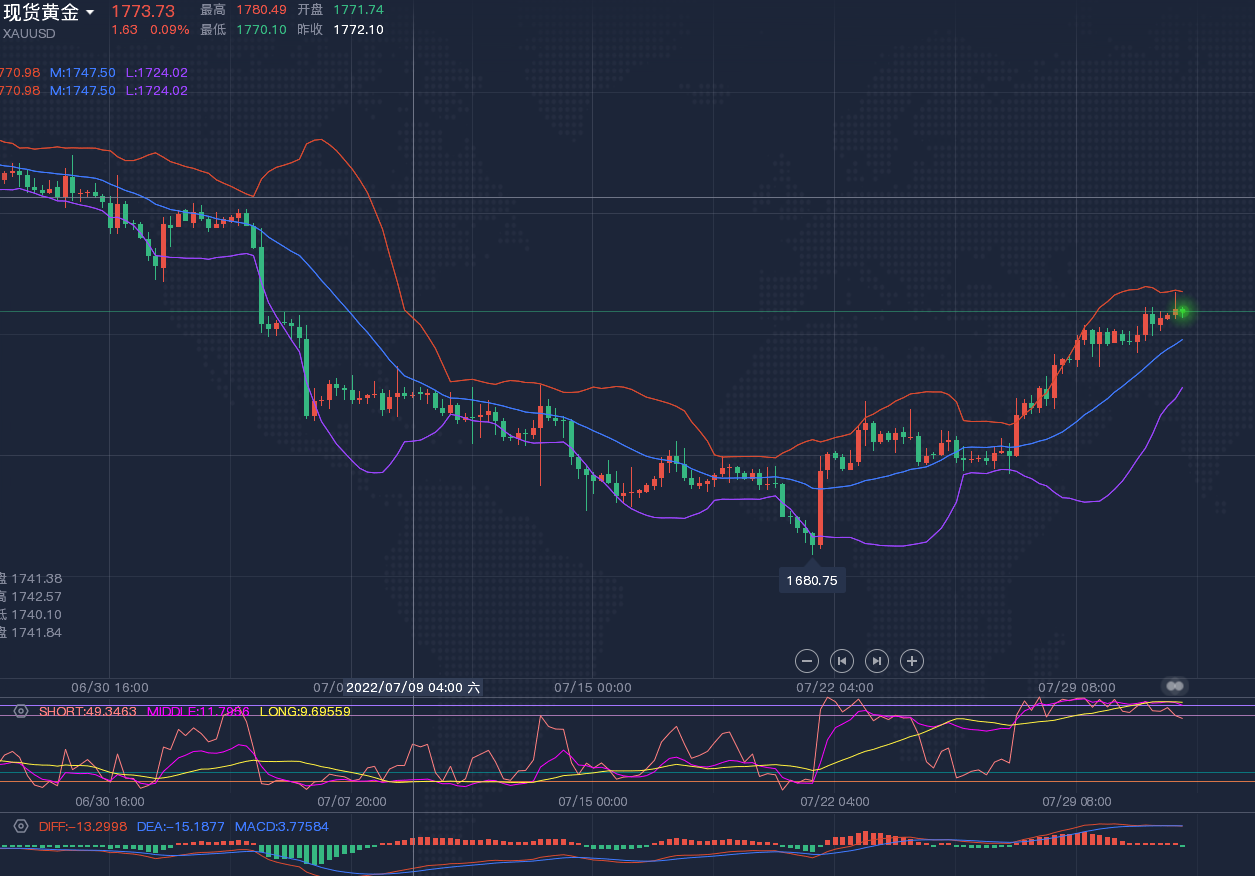Jump to latest data with skip-forward icon
The width and height of the screenshot is (1255, 876).
(x=876, y=661)
